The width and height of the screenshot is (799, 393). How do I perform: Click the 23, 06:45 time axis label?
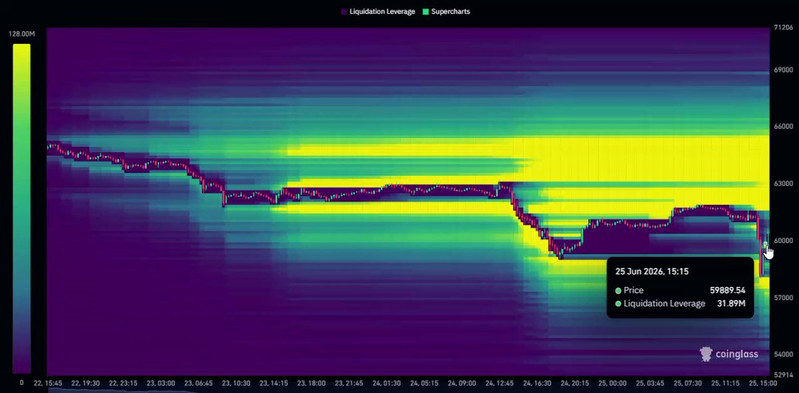(x=199, y=383)
